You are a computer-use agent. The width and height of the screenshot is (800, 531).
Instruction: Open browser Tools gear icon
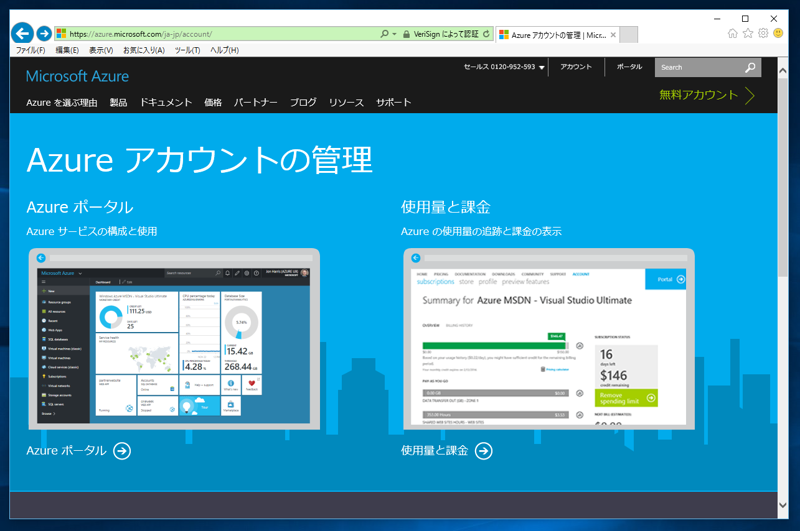point(763,33)
